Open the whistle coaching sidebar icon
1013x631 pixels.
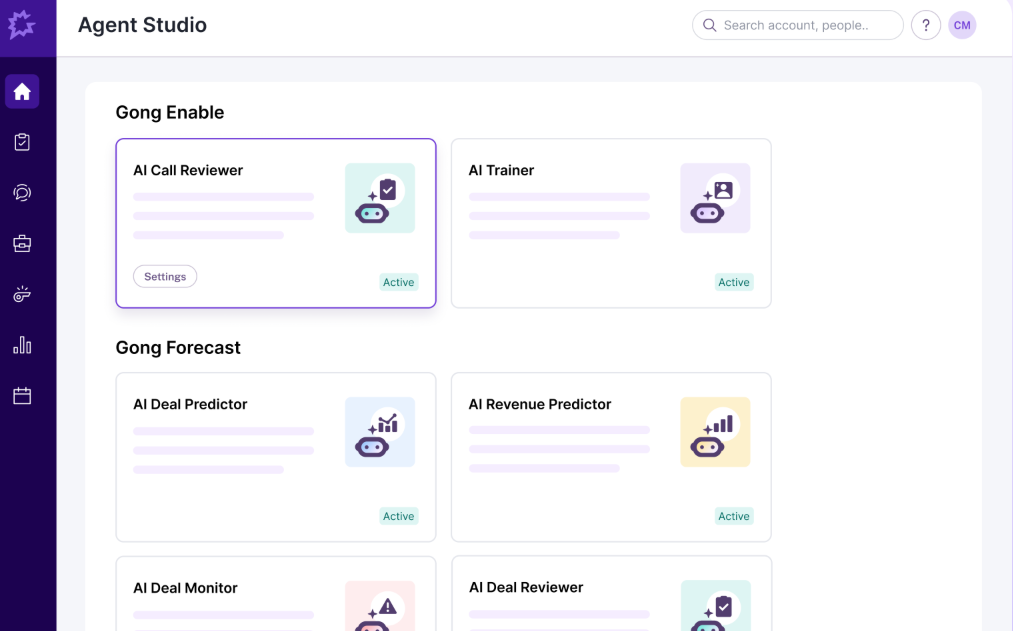[x=22, y=294]
